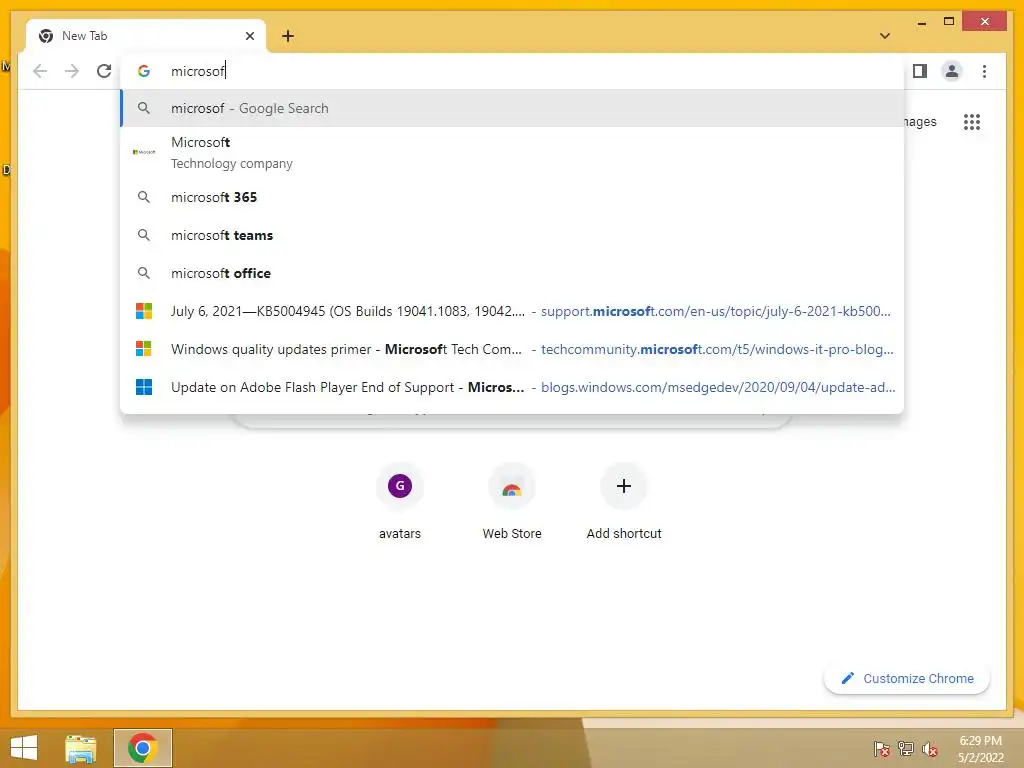
Task: Open a new tab with the plus button
Action: pos(288,36)
